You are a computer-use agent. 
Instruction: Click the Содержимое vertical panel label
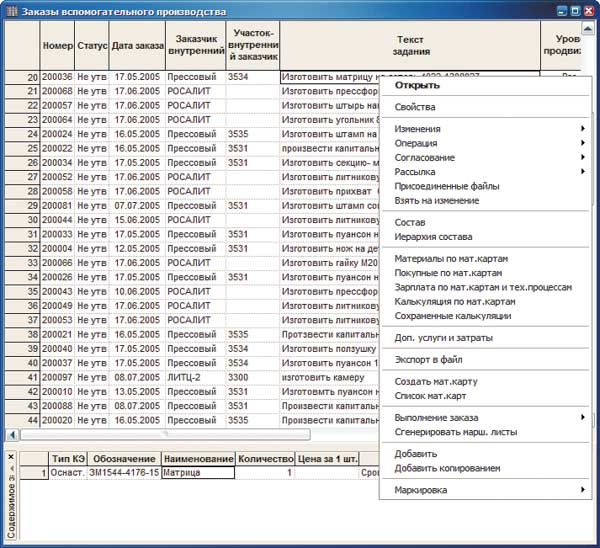point(11,507)
